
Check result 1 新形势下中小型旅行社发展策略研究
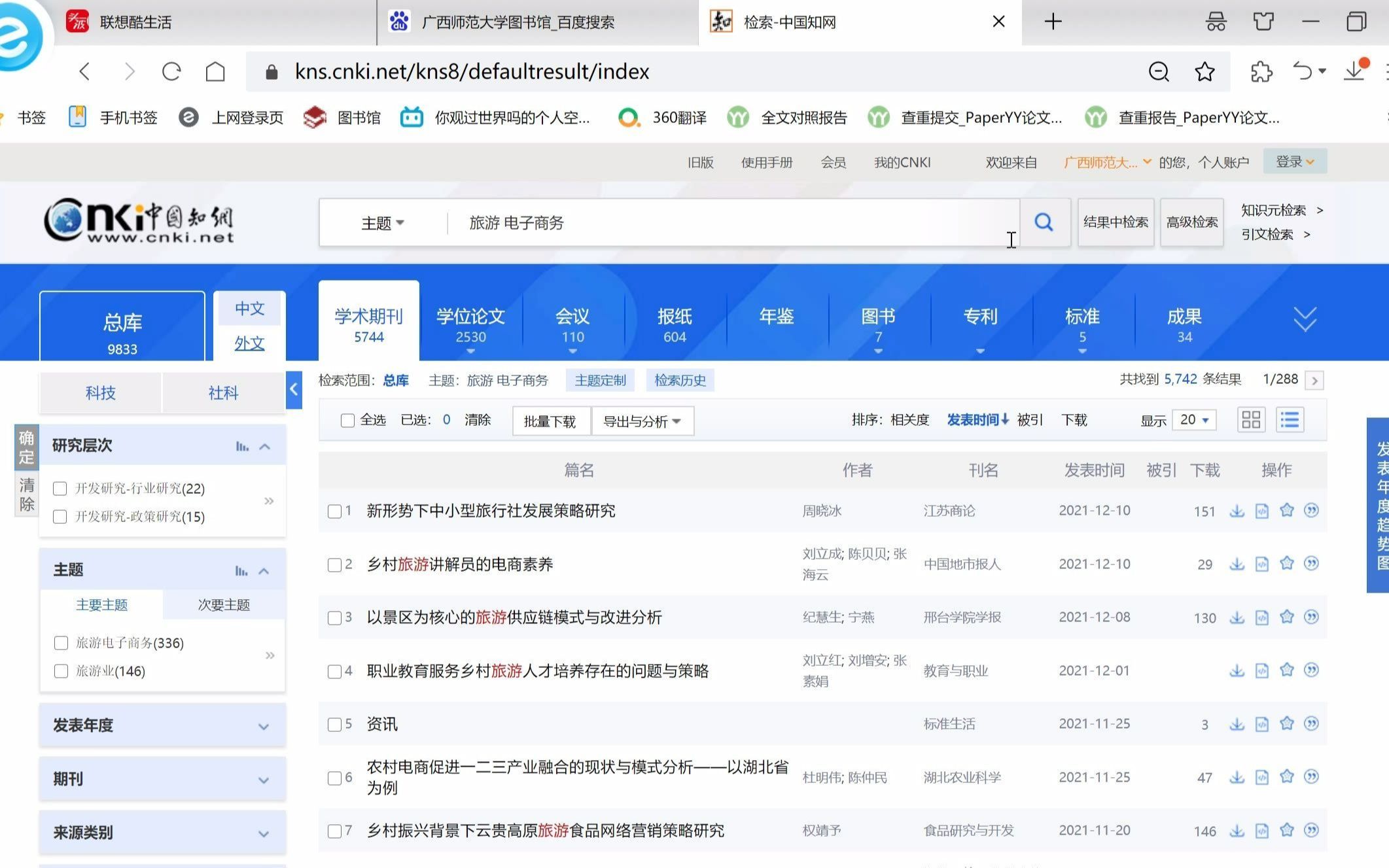point(334,512)
